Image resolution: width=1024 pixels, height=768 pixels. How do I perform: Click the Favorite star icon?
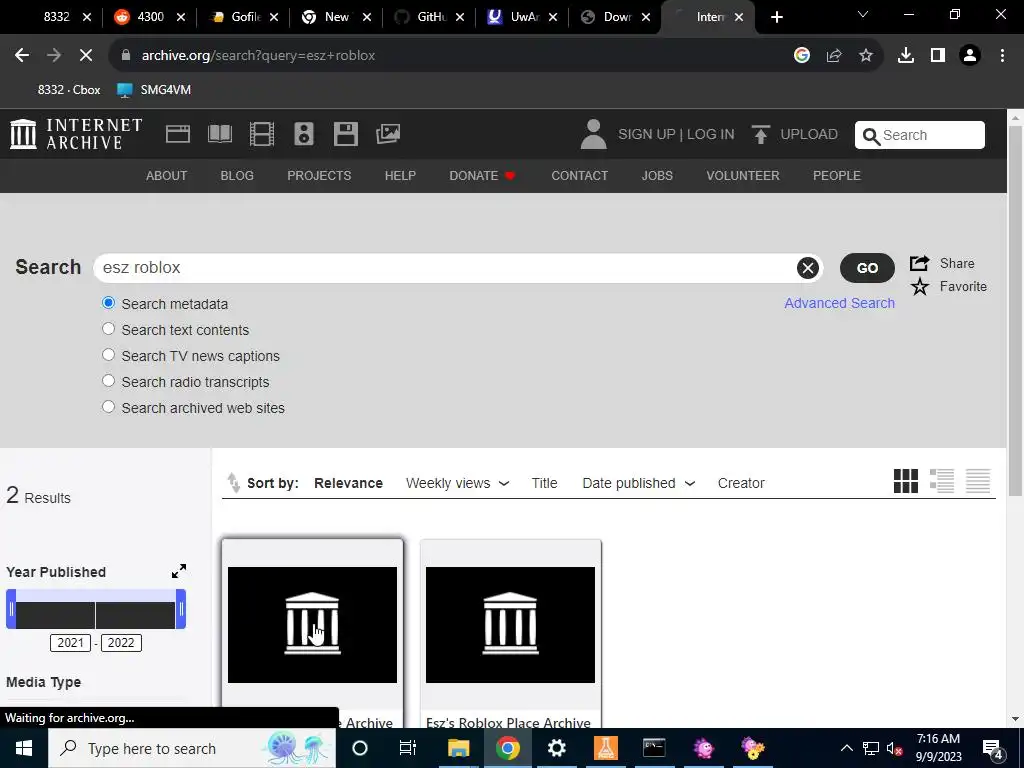(x=920, y=286)
